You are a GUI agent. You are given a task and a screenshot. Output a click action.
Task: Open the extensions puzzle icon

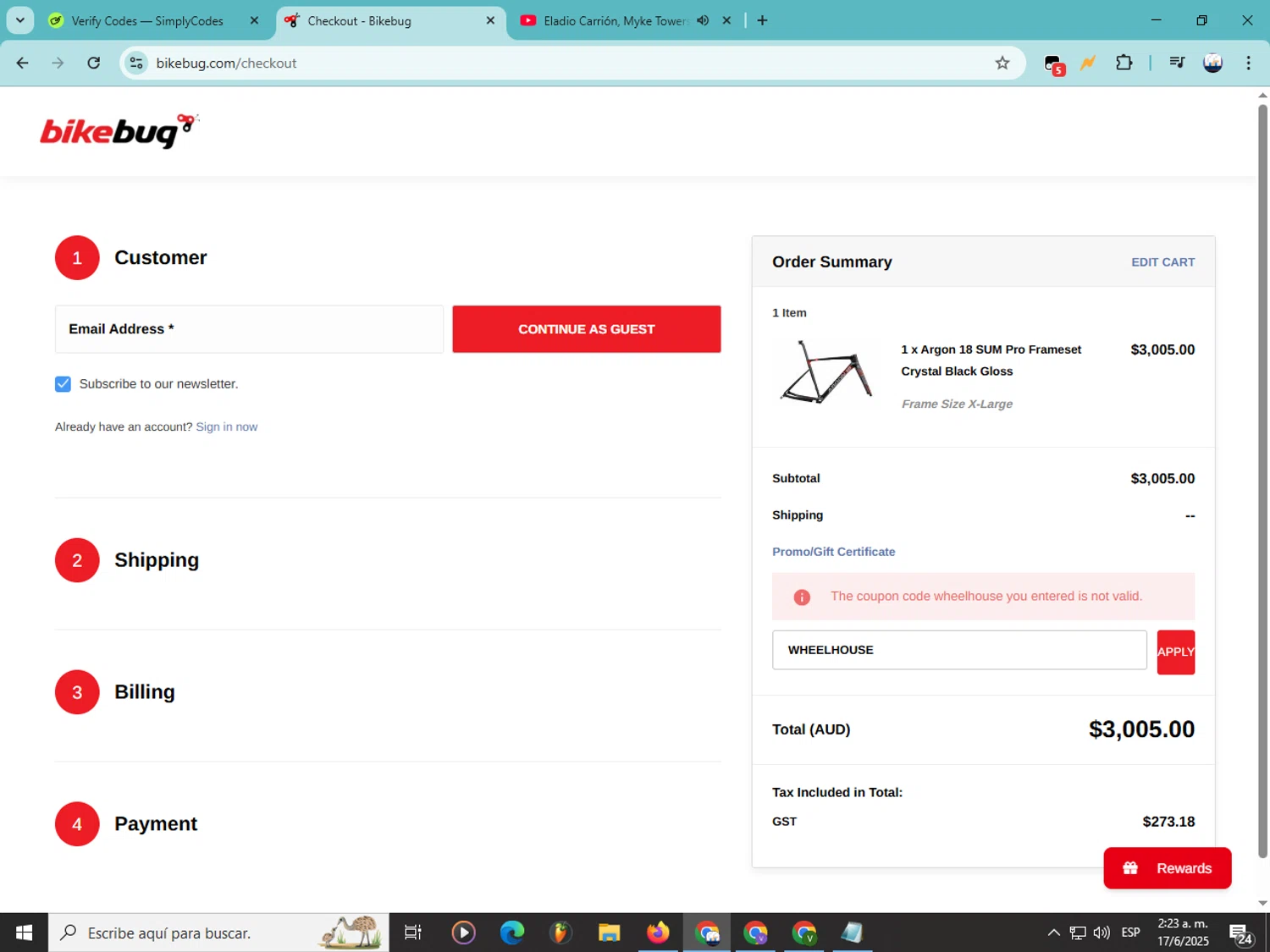click(1124, 63)
